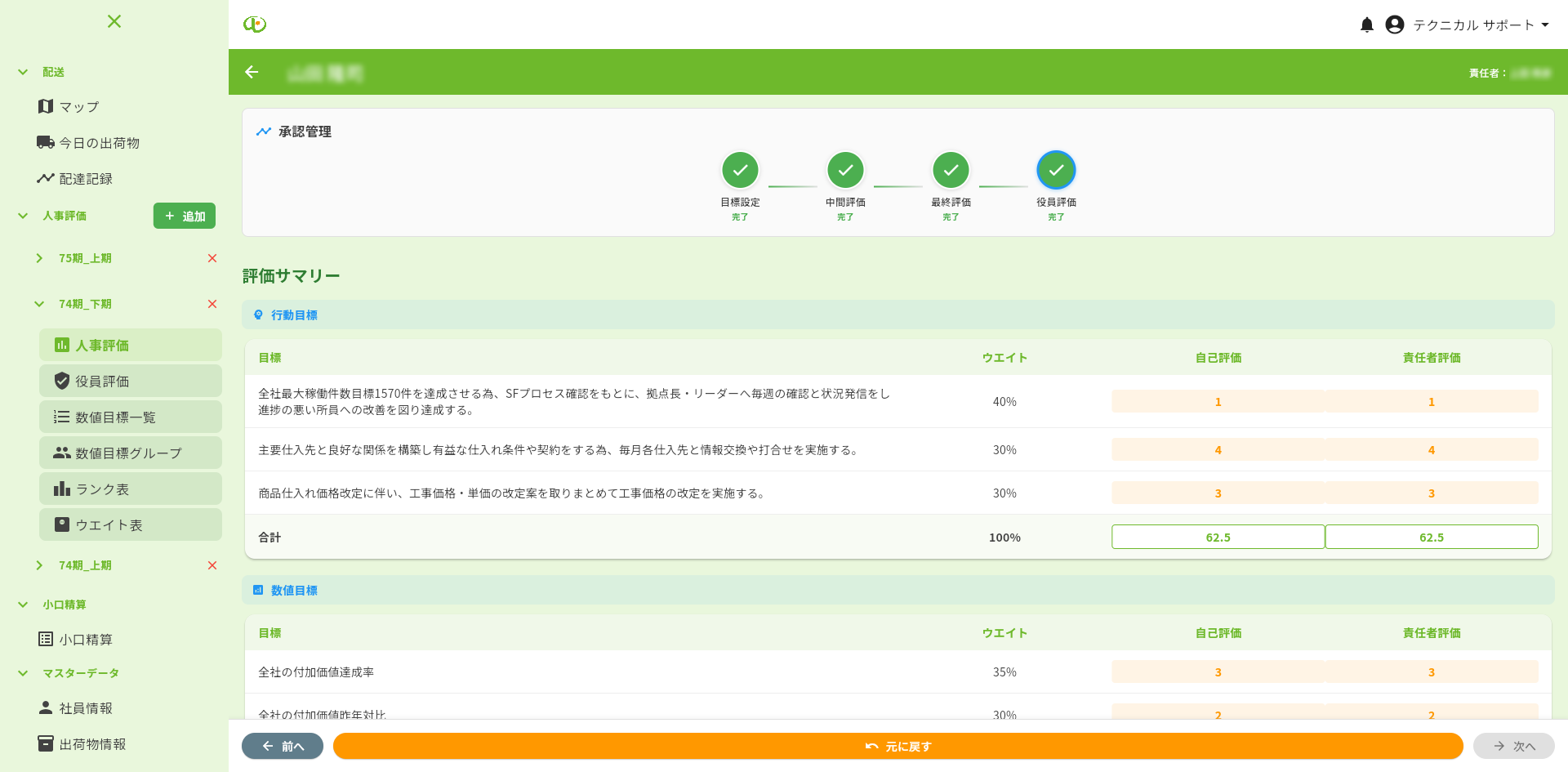The image size is (1568, 772).
Task: Click the back arrow in green header
Action: pyautogui.click(x=252, y=73)
